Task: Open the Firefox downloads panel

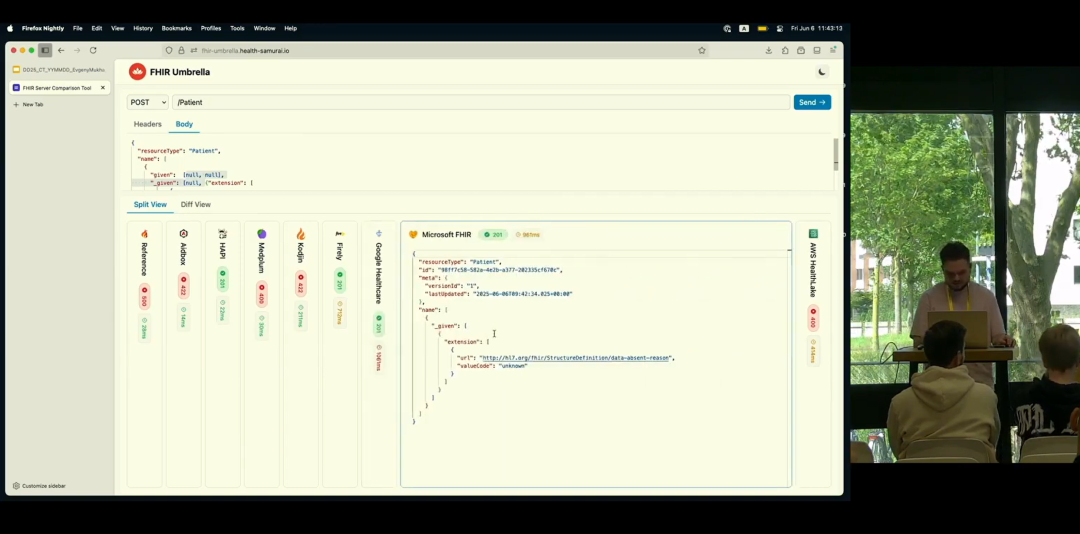Action: [769, 50]
